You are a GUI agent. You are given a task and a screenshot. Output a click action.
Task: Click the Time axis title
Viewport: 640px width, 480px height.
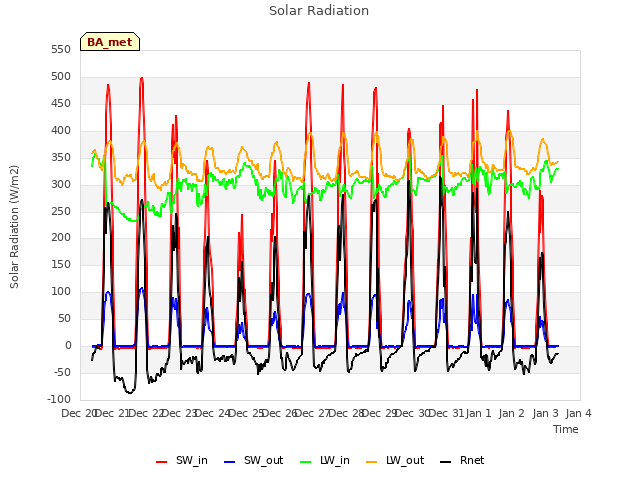tap(566, 429)
